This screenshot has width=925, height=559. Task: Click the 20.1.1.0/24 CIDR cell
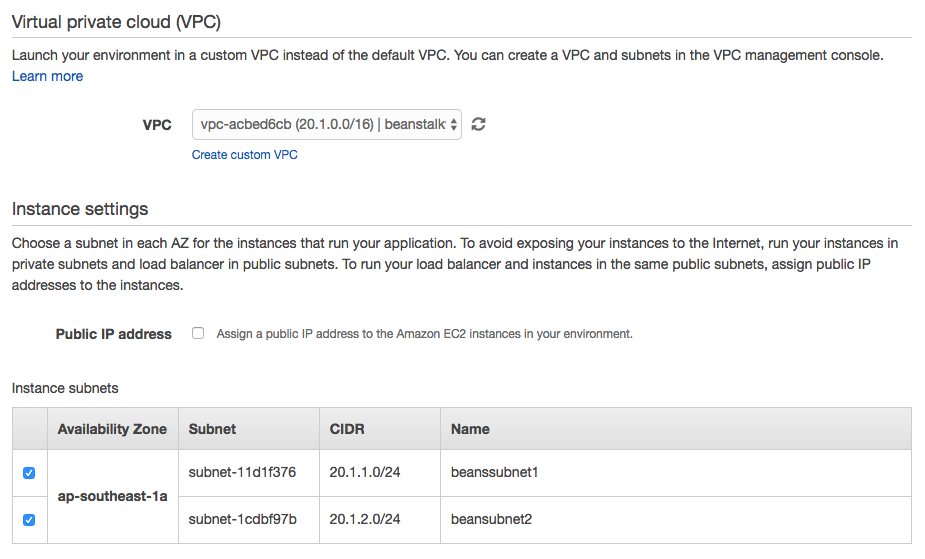pos(365,472)
